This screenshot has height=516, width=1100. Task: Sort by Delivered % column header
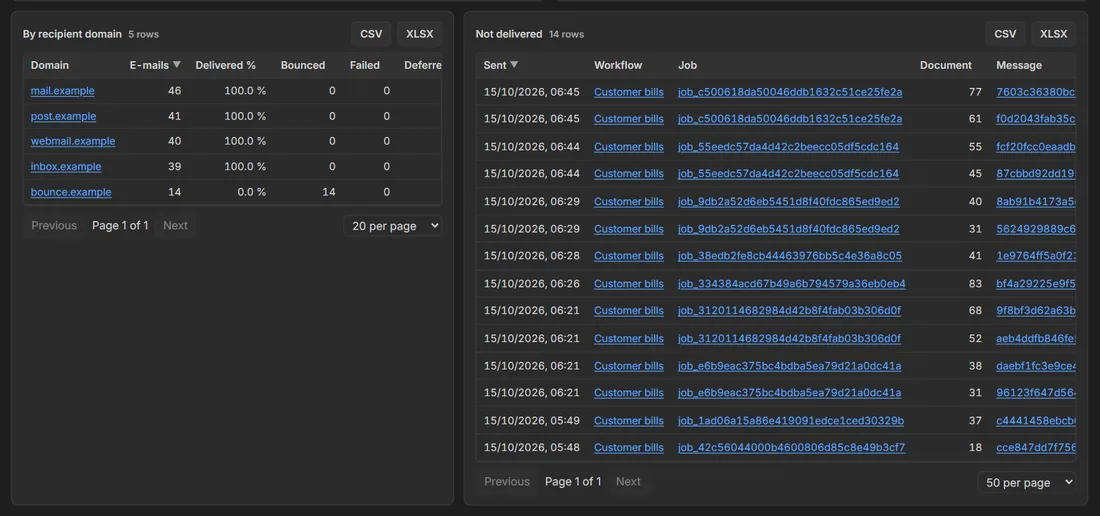(225, 65)
